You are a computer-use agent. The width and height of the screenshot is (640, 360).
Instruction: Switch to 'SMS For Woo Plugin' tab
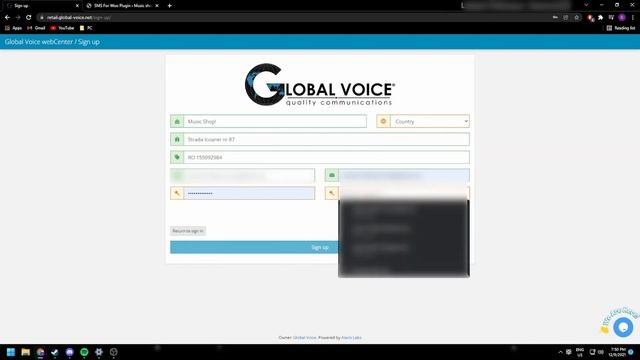tap(122, 6)
